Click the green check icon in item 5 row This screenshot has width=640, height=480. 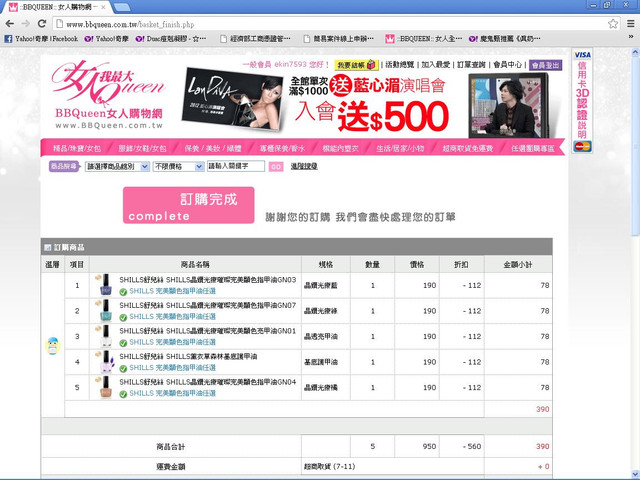tap(123, 394)
